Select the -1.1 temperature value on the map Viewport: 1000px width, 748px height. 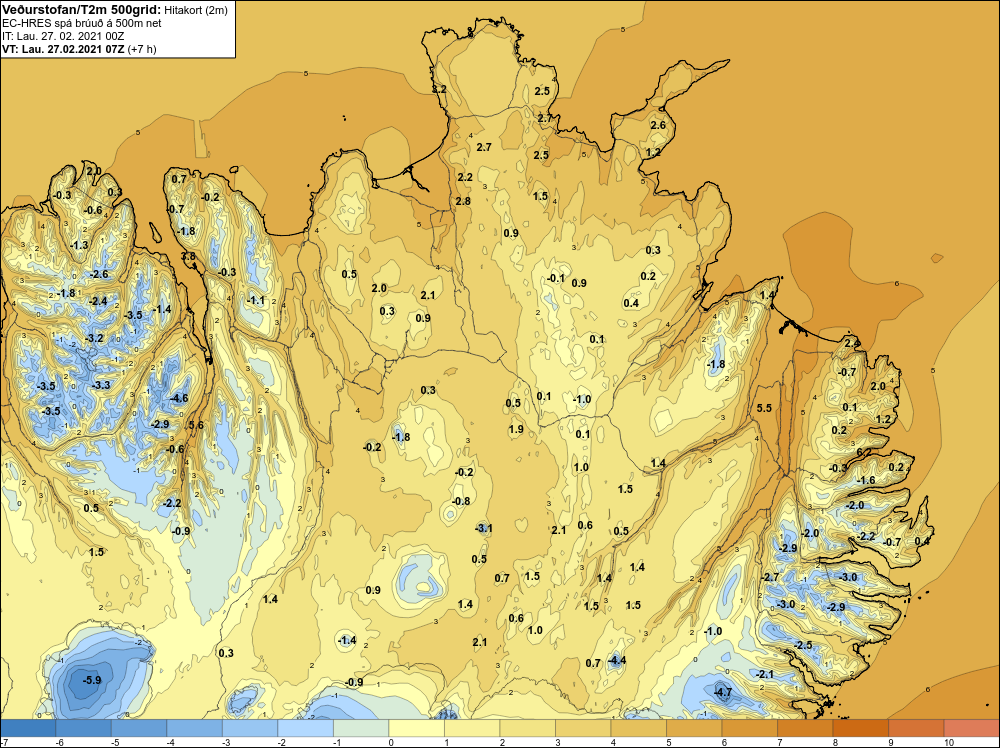(x=256, y=300)
